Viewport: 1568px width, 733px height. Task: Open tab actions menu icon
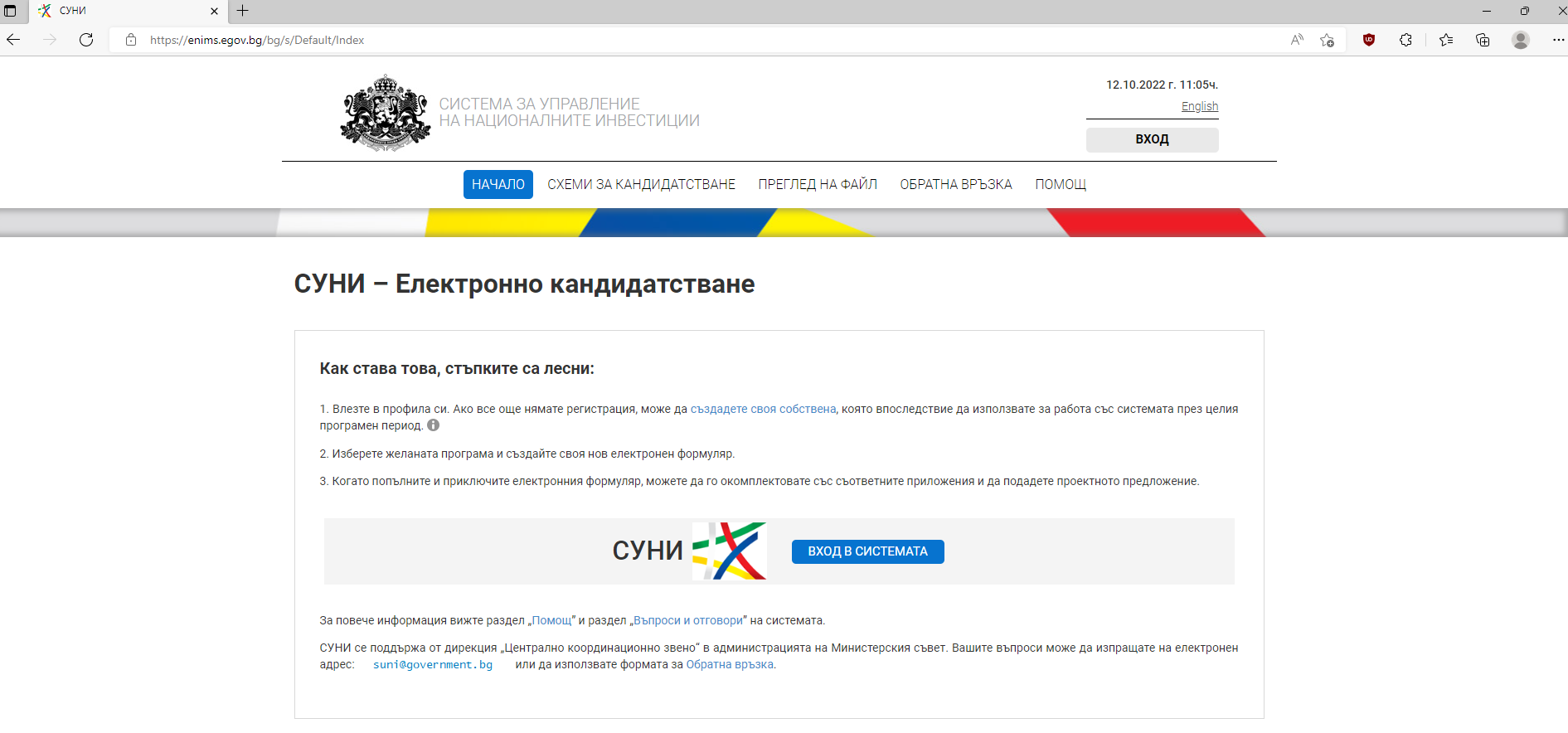(10, 11)
